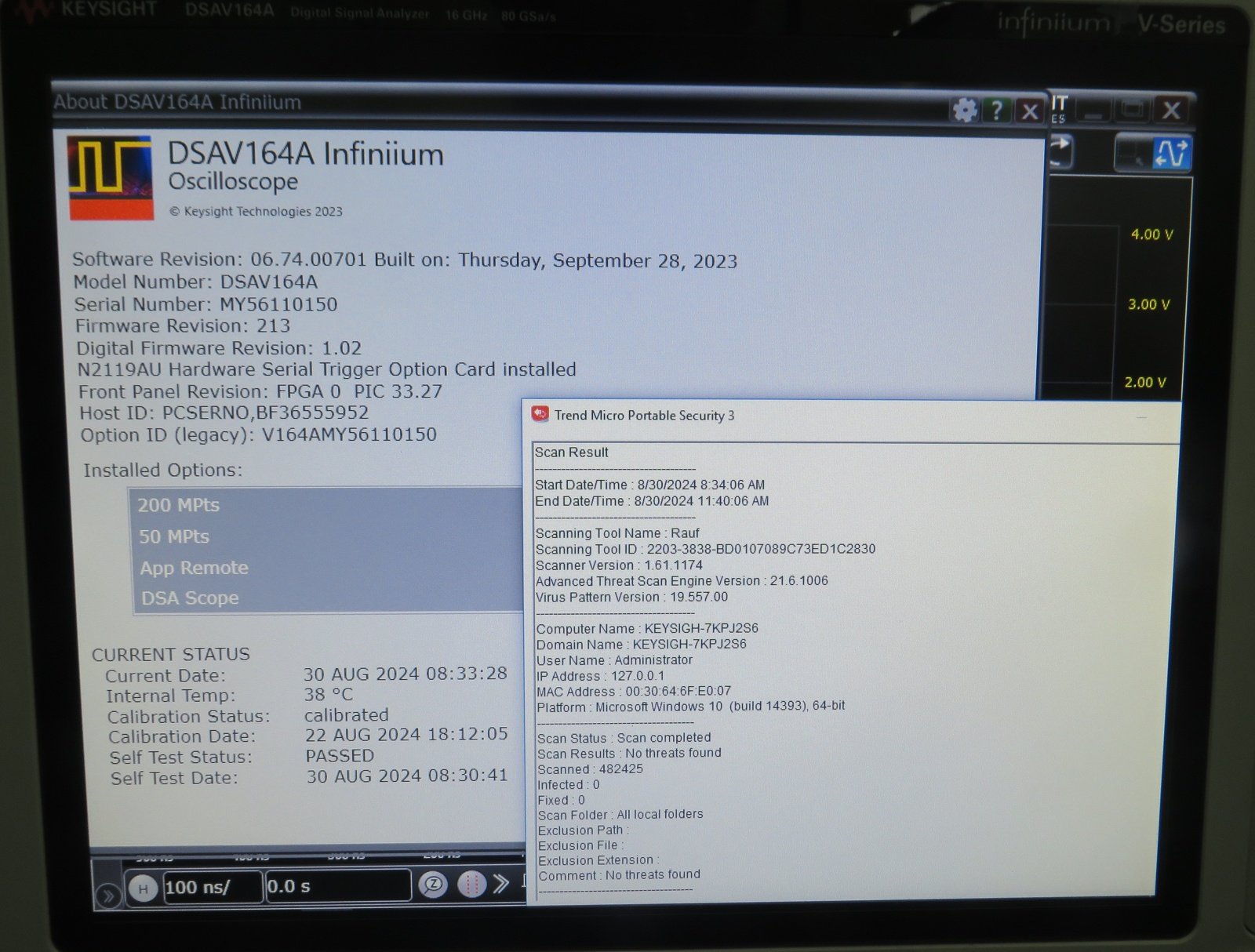
Task: Click the DSAV164A Infiniium oscilloscope logo
Action: (110, 178)
